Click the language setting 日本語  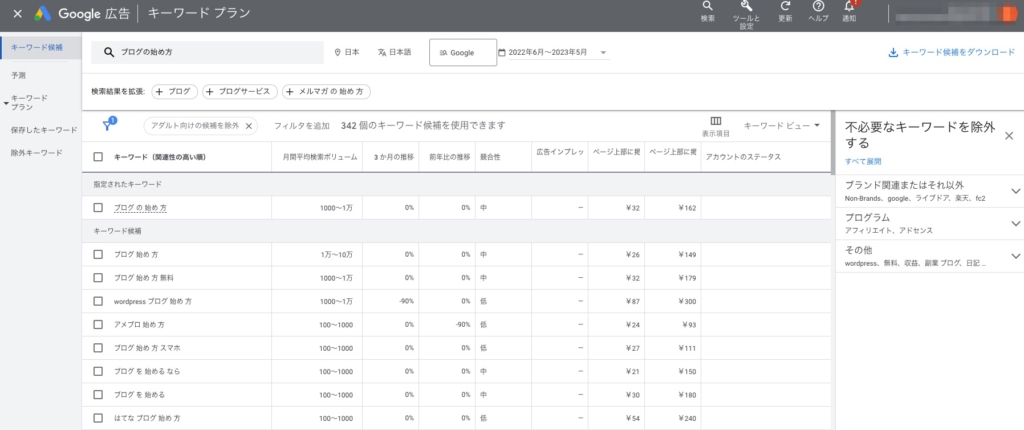tap(394, 53)
